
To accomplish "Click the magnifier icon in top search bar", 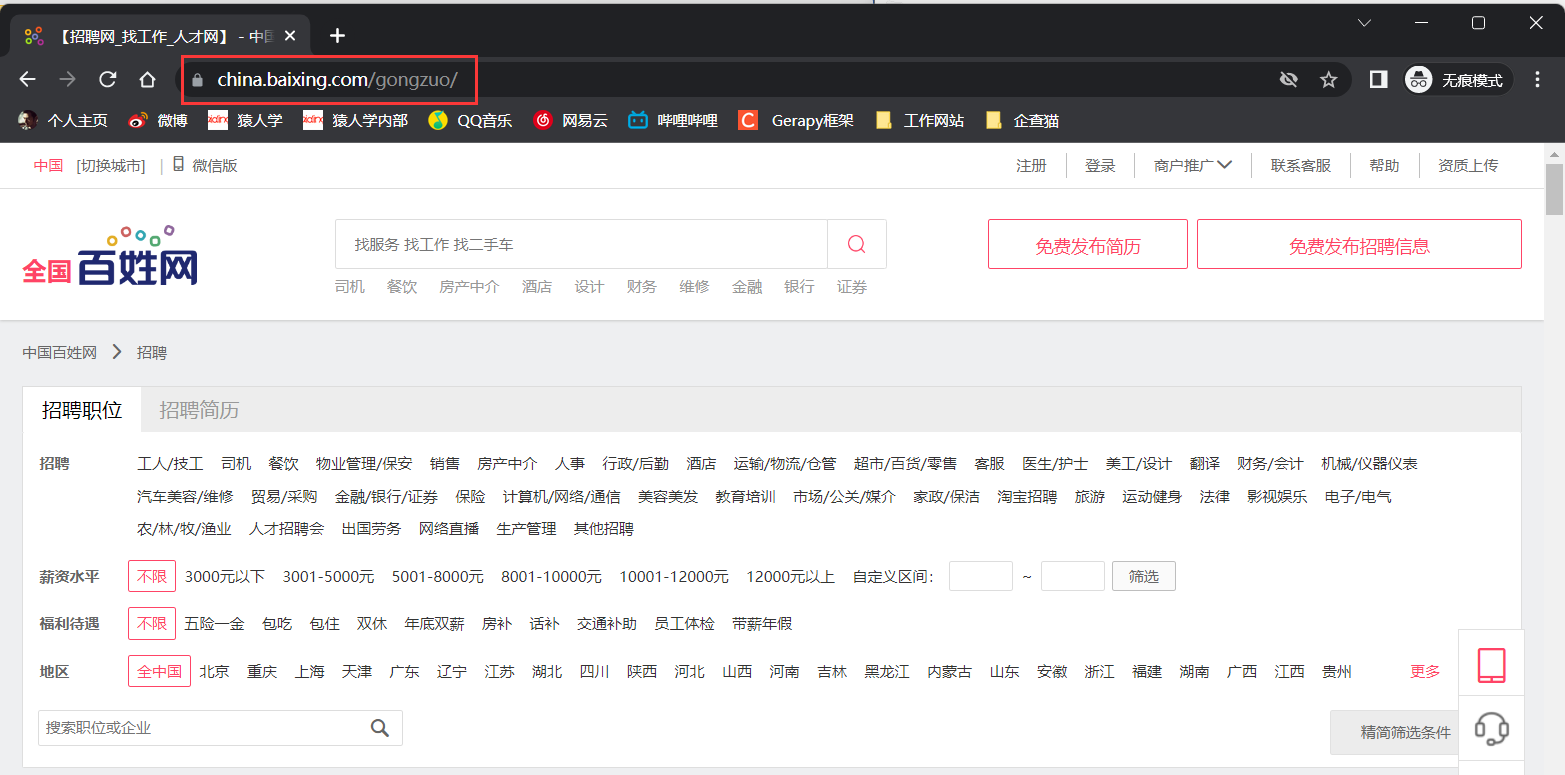I will (x=856, y=244).
